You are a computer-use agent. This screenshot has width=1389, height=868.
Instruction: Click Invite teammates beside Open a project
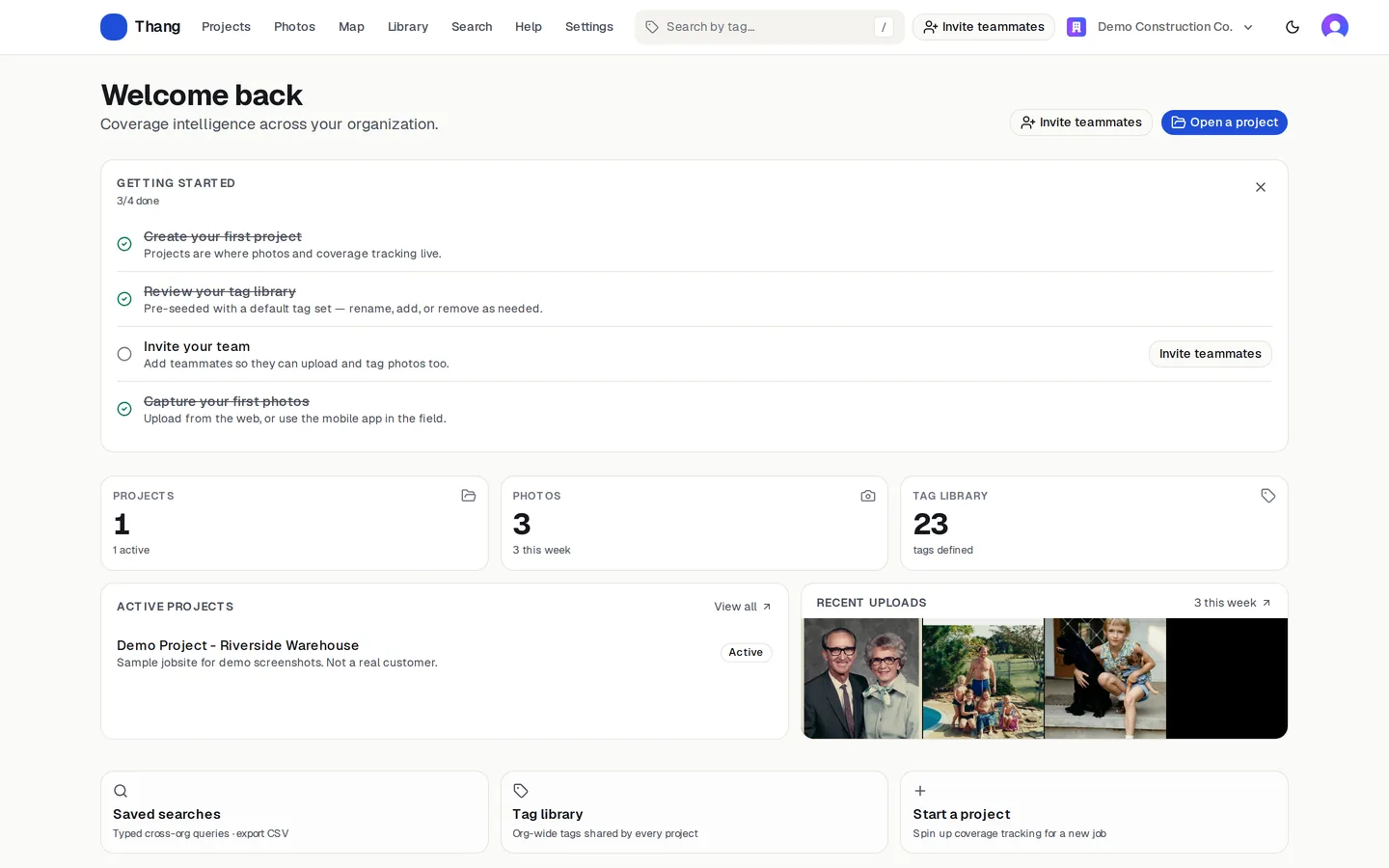pyautogui.click(x=1081, y=122)
